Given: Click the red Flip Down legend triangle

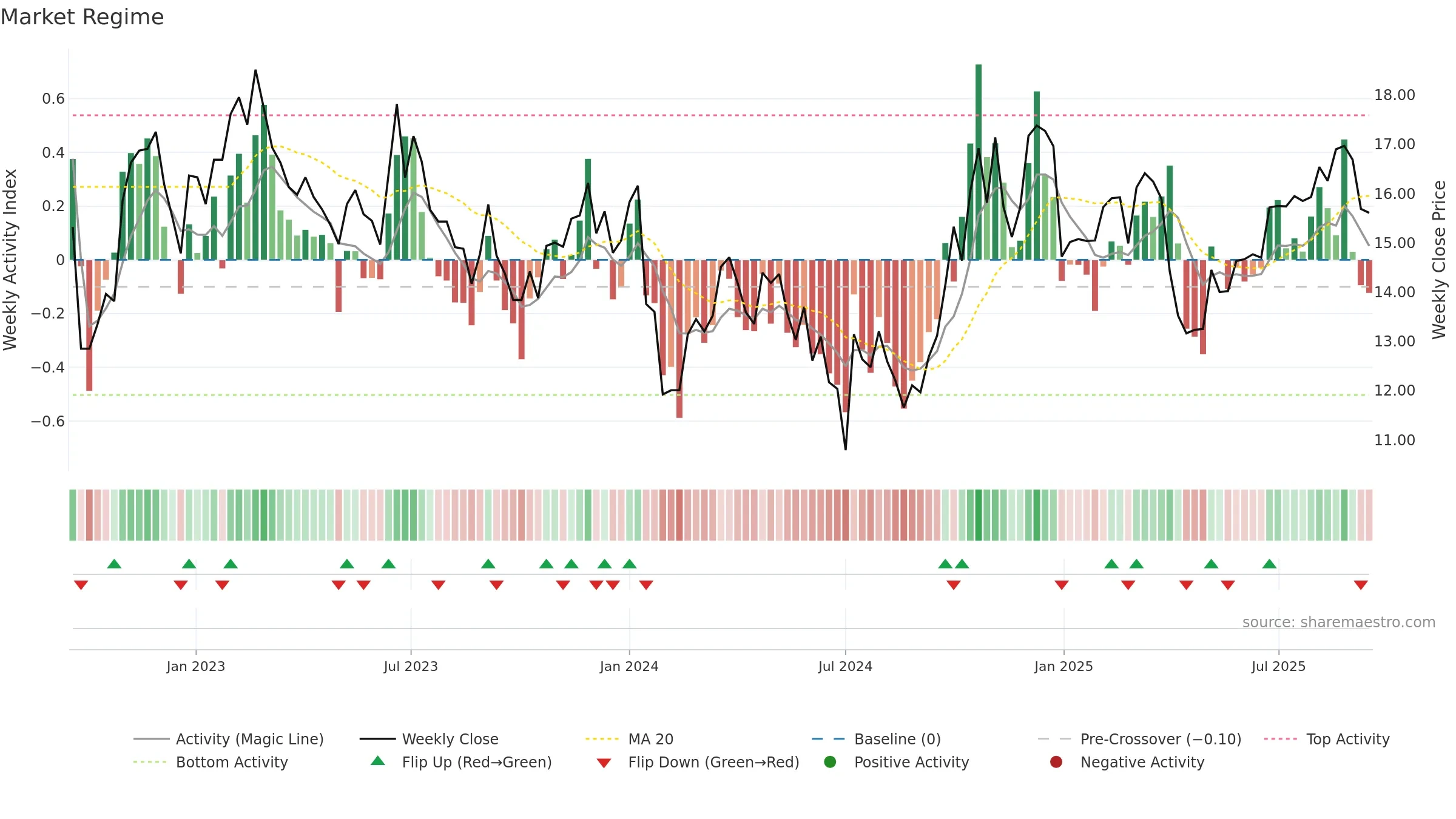Looking at the screenshot, I should coord(604,763).
